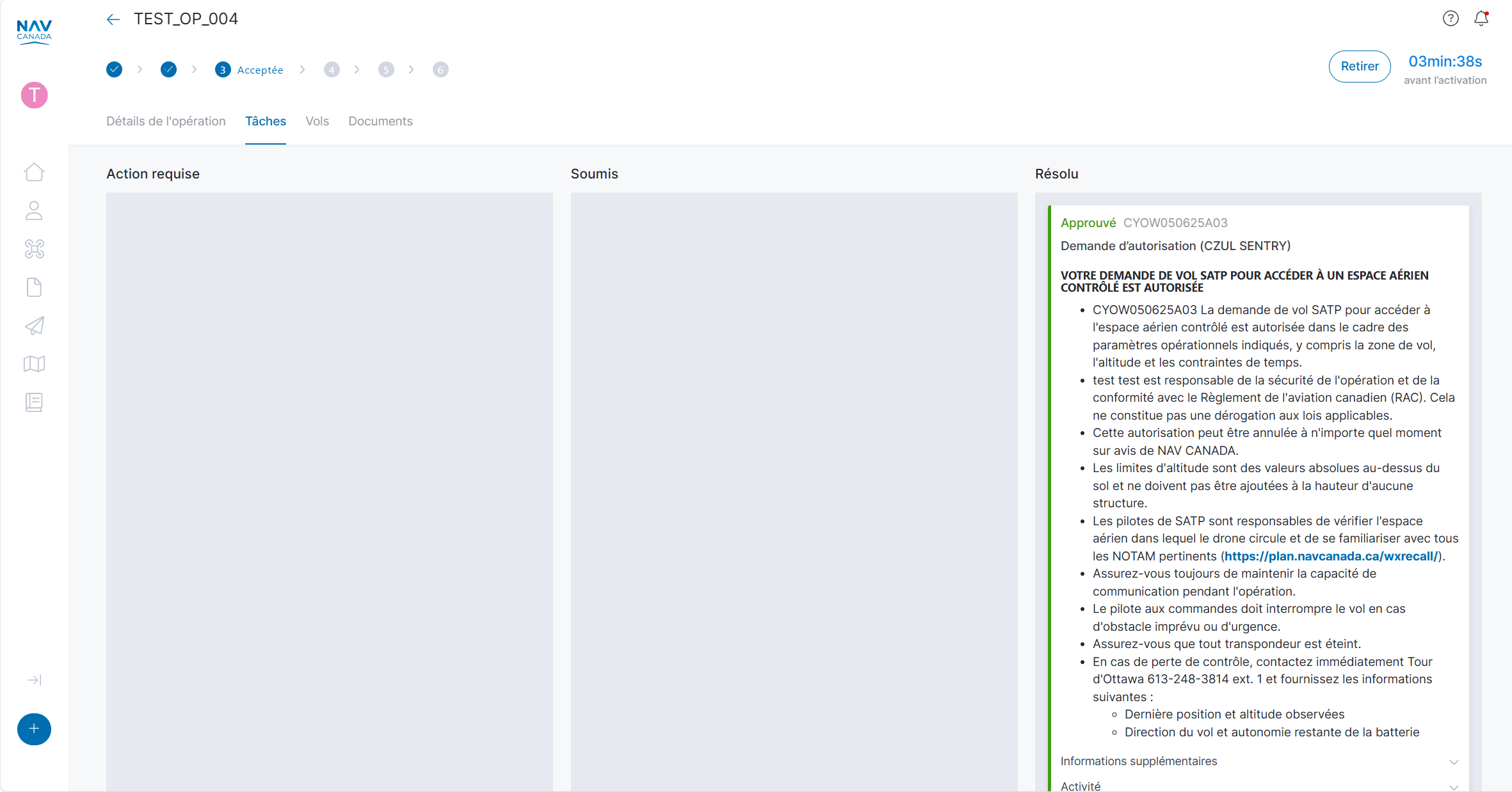
Task: Open the person profile sidebar icon
Action: 34,210
